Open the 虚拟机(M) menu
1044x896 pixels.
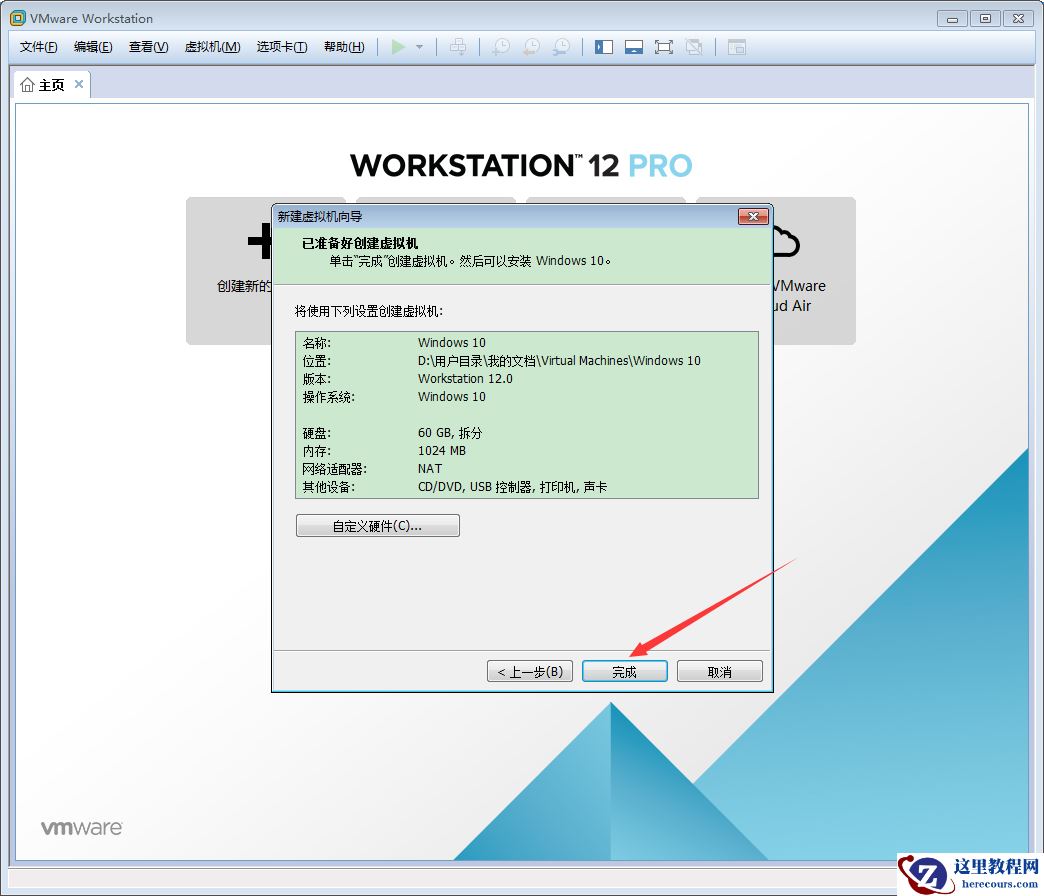pos(212,46)
